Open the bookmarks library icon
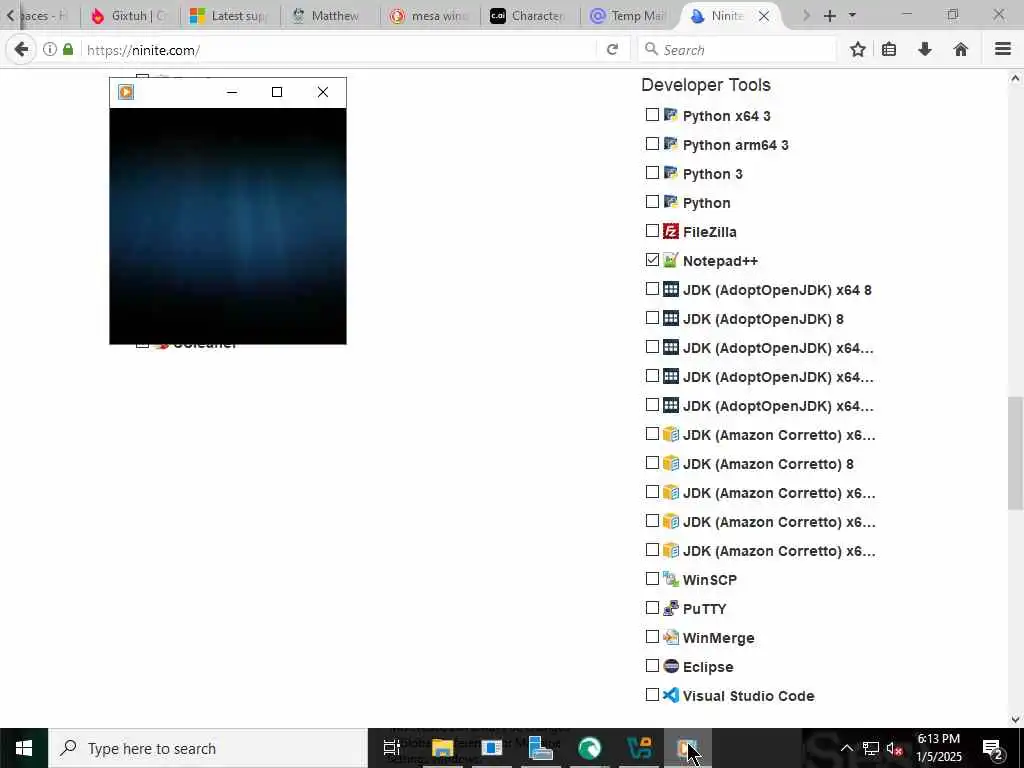This screenshot has width=1024, height=768. coord(889,49)
